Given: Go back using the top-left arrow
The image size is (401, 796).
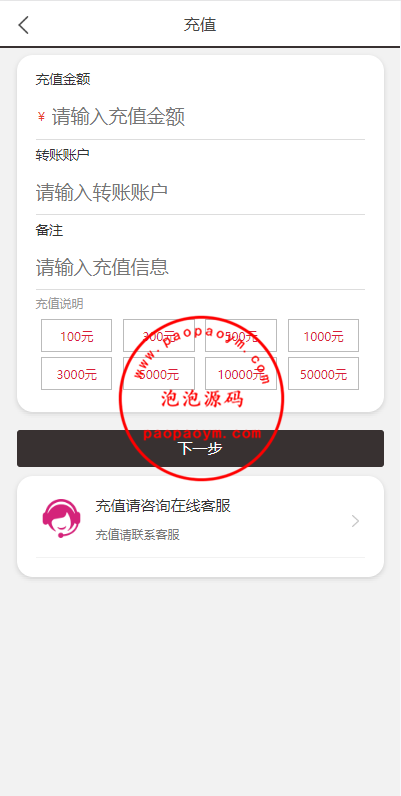Looking at the screenshot, I should [23, 24].
